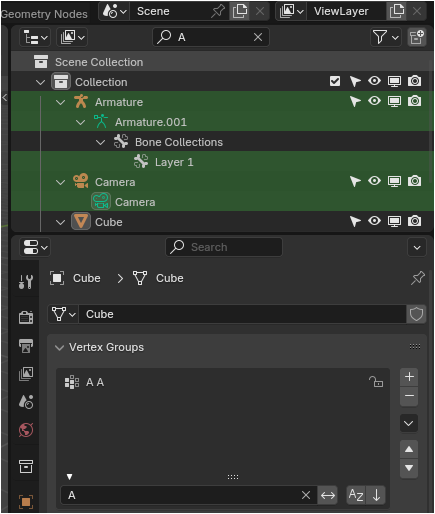Hide Camera with the eye icon
The image size is (435, 514).
tap(375, 181)
